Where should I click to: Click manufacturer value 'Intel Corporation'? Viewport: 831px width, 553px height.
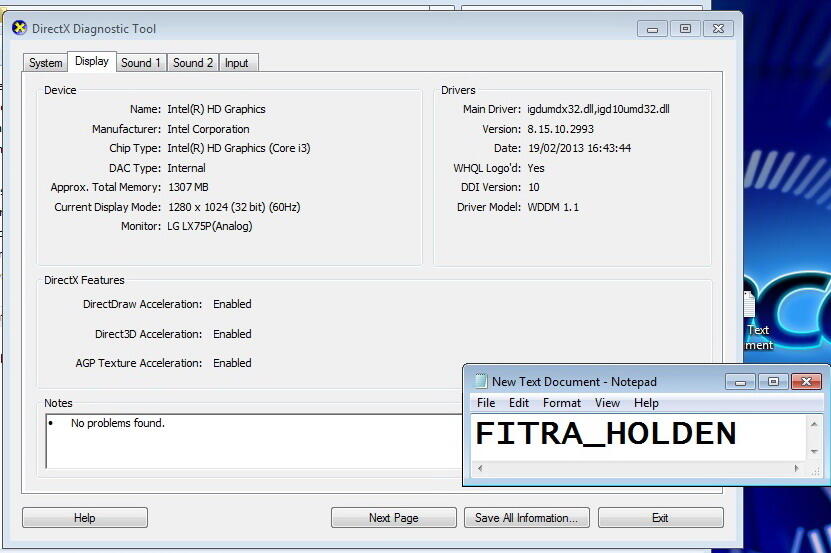pos(208,129)
